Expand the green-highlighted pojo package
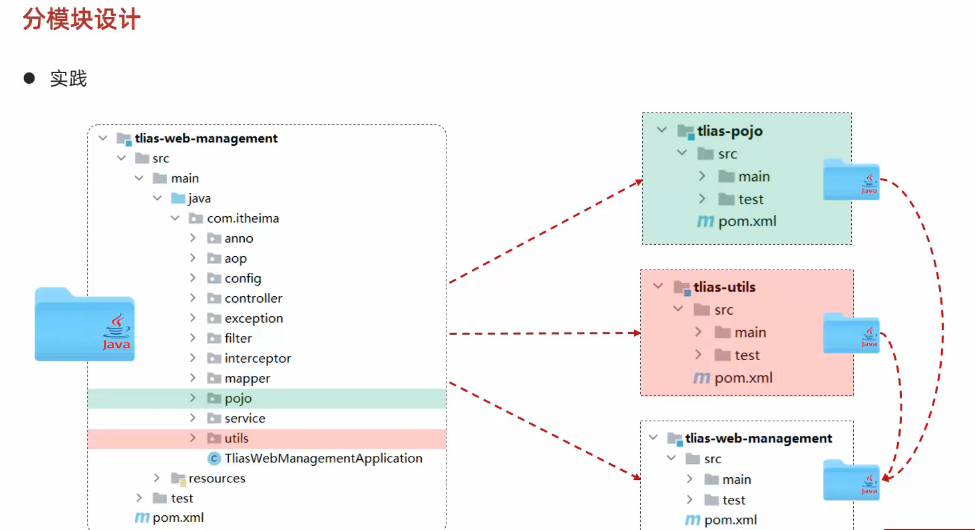 click(x=193, y=398)
